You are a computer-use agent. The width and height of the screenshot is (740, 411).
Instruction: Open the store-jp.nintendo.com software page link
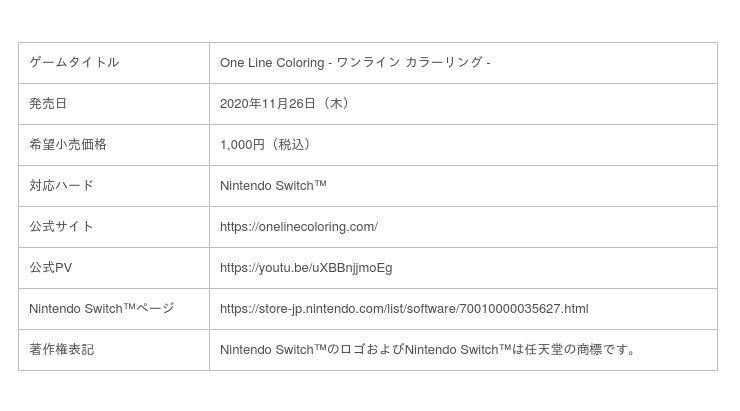[x=403, y=309]
